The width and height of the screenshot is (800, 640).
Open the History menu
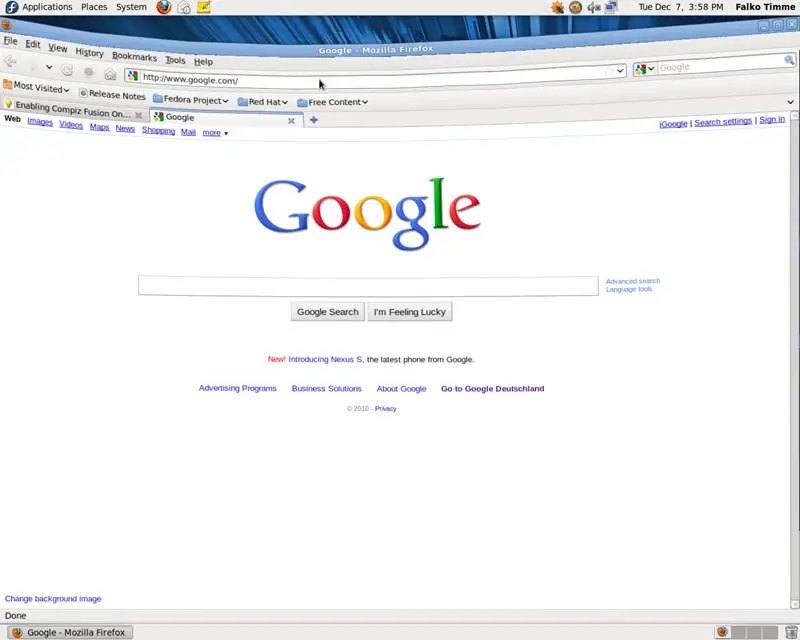[x=89, y=52]
